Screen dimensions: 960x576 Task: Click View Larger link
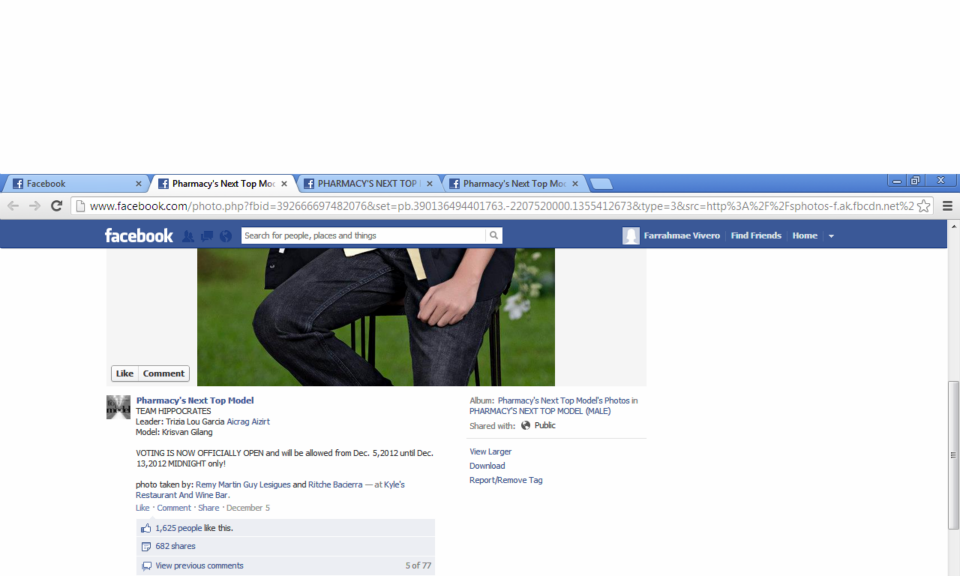click(490, 452)
